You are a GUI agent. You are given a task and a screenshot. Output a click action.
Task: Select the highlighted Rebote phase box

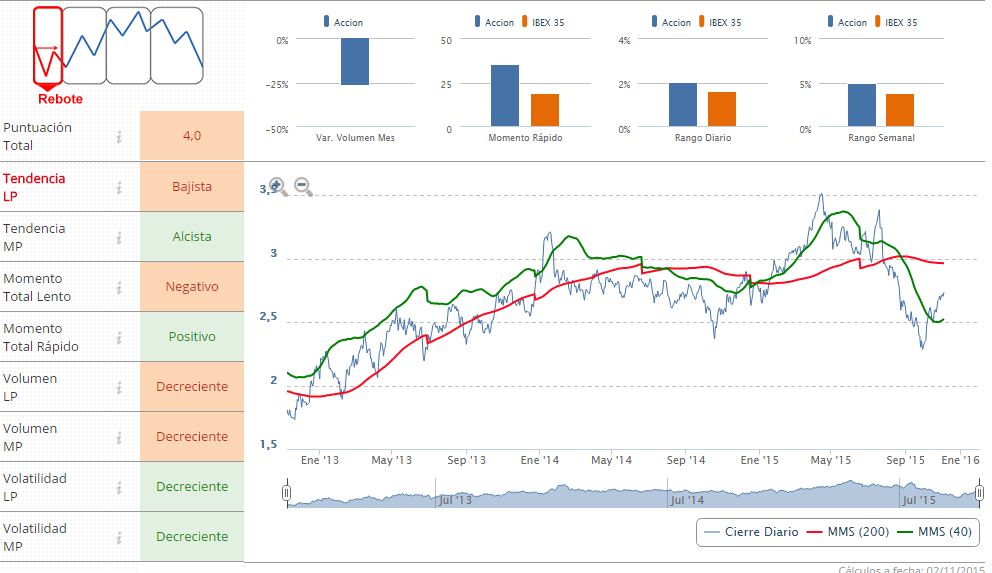47,46
